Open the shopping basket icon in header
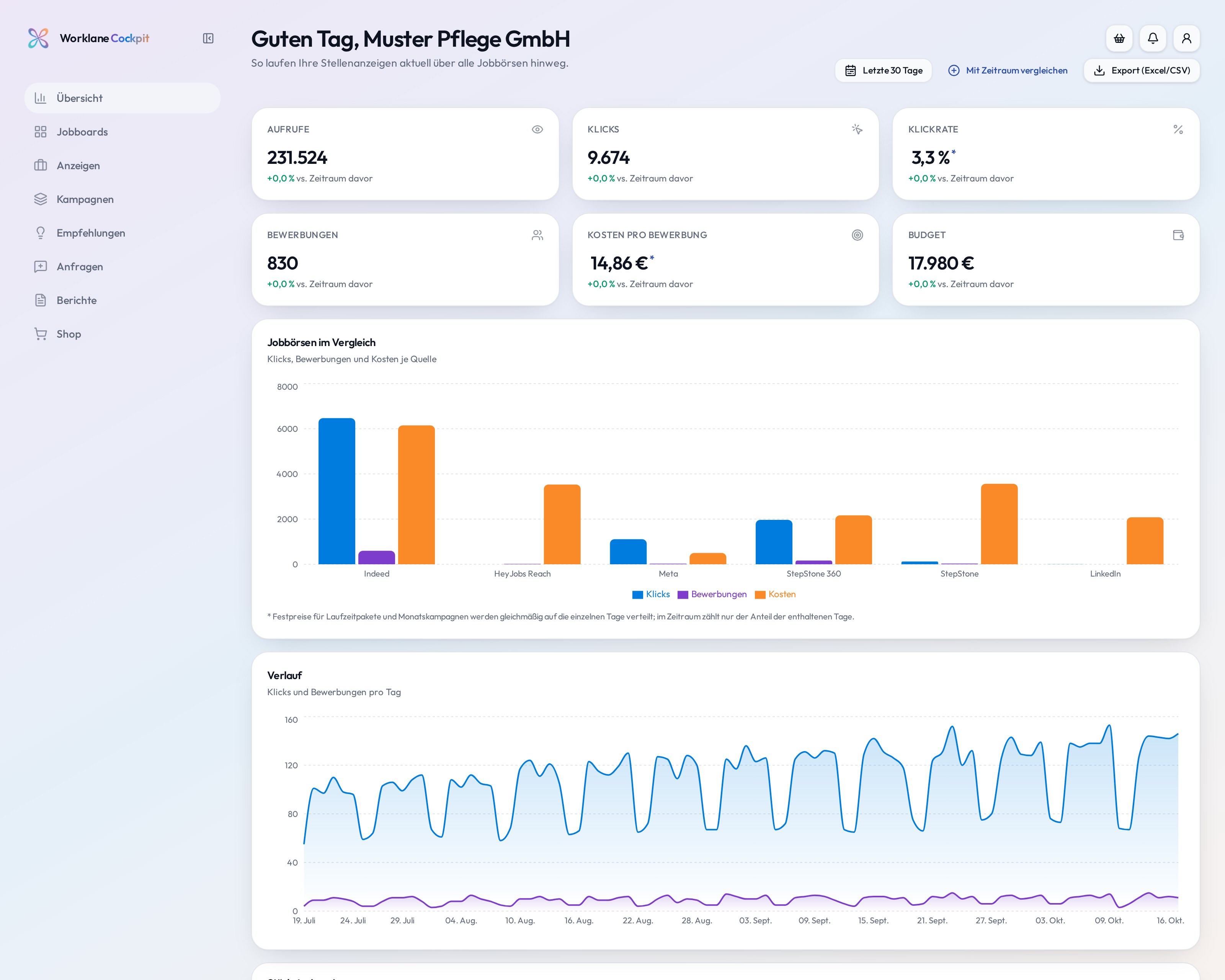Viewport: 1225px width, 980px height. click(x=1119, y=38)
